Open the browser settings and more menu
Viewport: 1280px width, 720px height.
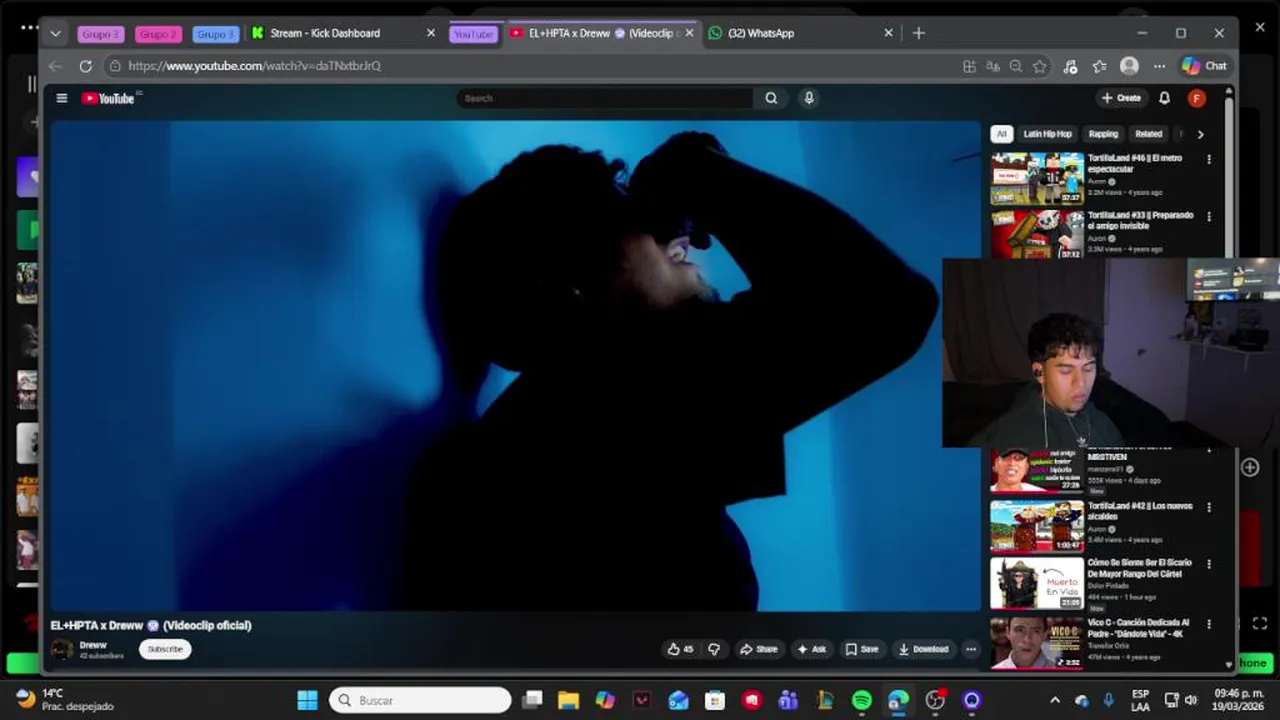click(1159, 66)
